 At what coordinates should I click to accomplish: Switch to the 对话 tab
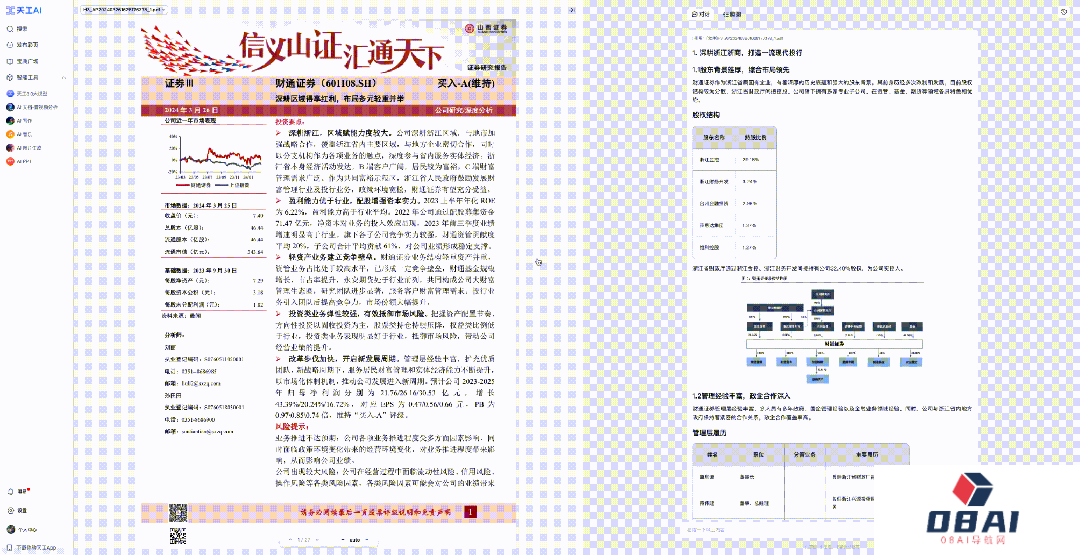click(x=702, y=16)
